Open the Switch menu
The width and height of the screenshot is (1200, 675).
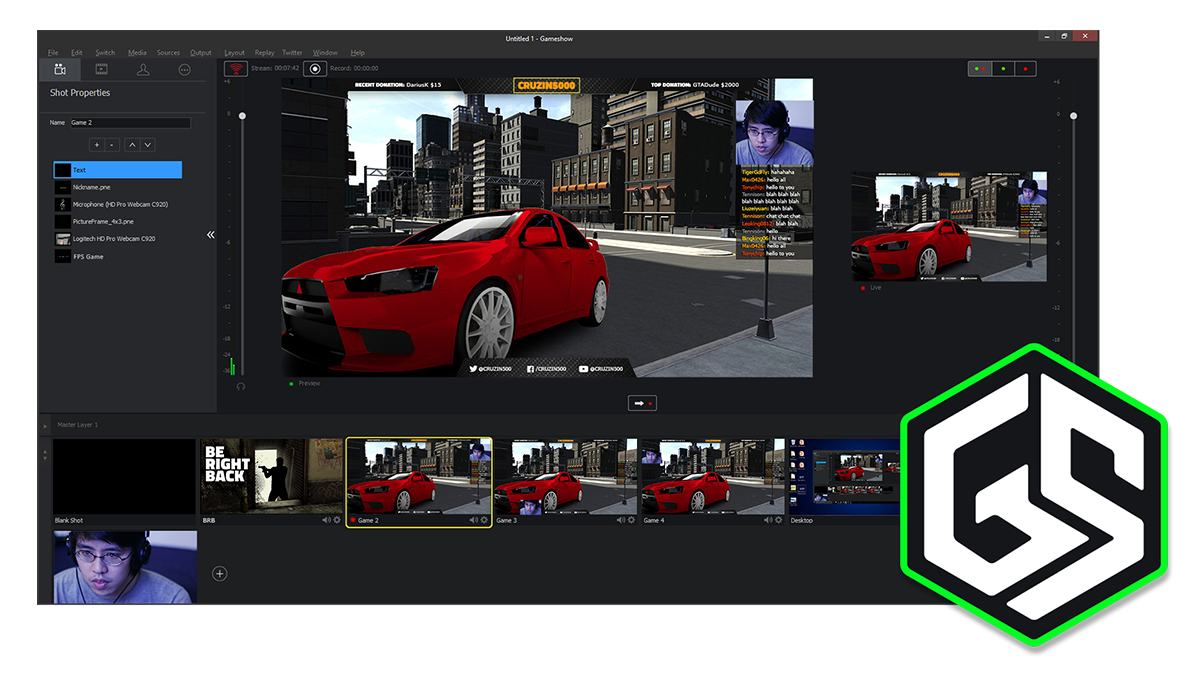pyautogui.click(x=105, y=53)
